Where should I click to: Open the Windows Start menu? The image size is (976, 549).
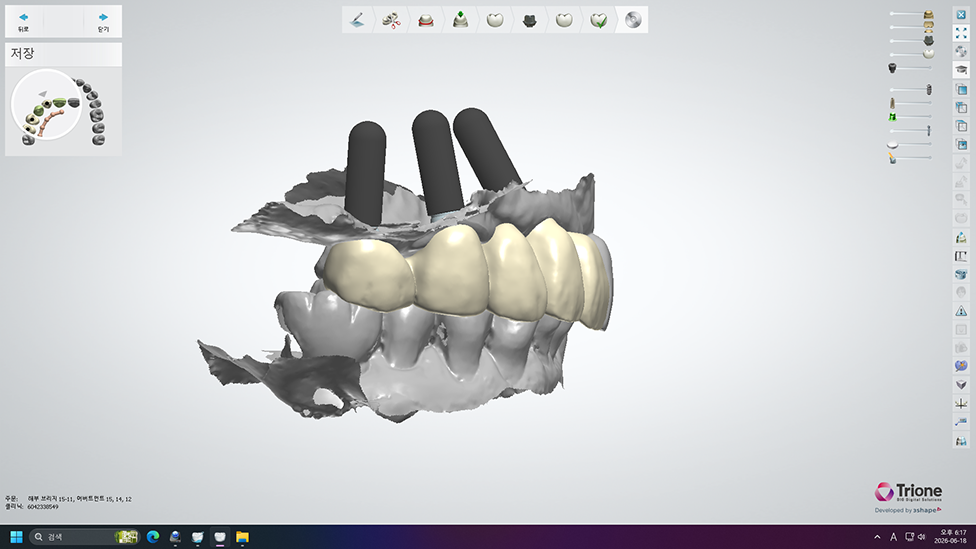pyautogui.click(x=16, y=537)
